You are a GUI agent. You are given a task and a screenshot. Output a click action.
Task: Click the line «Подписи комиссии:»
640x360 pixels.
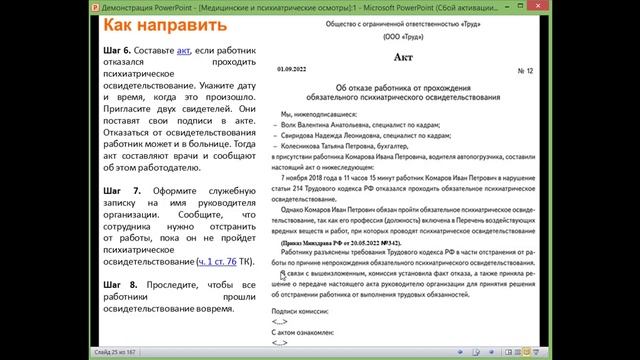[300, 311]
